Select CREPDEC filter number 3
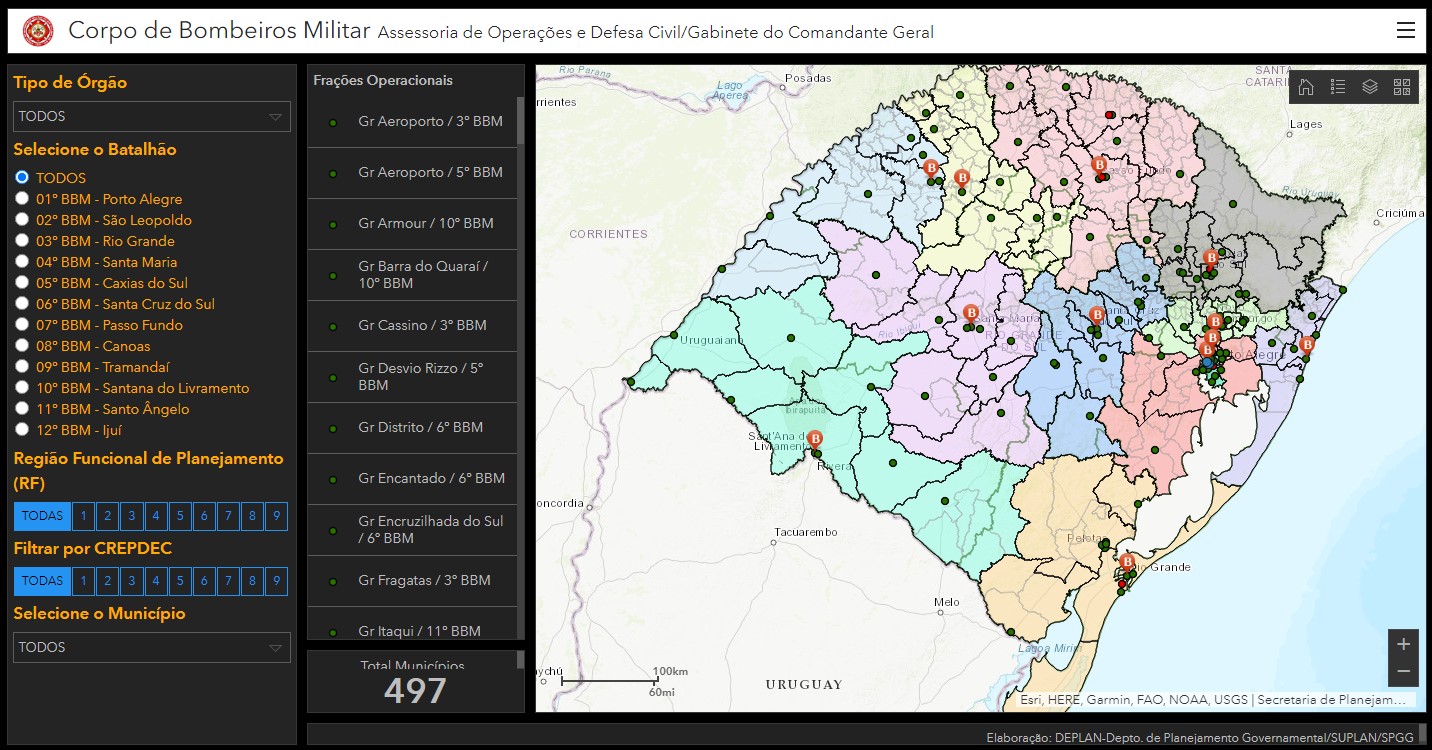The image size is (1432, 750). 131,581
